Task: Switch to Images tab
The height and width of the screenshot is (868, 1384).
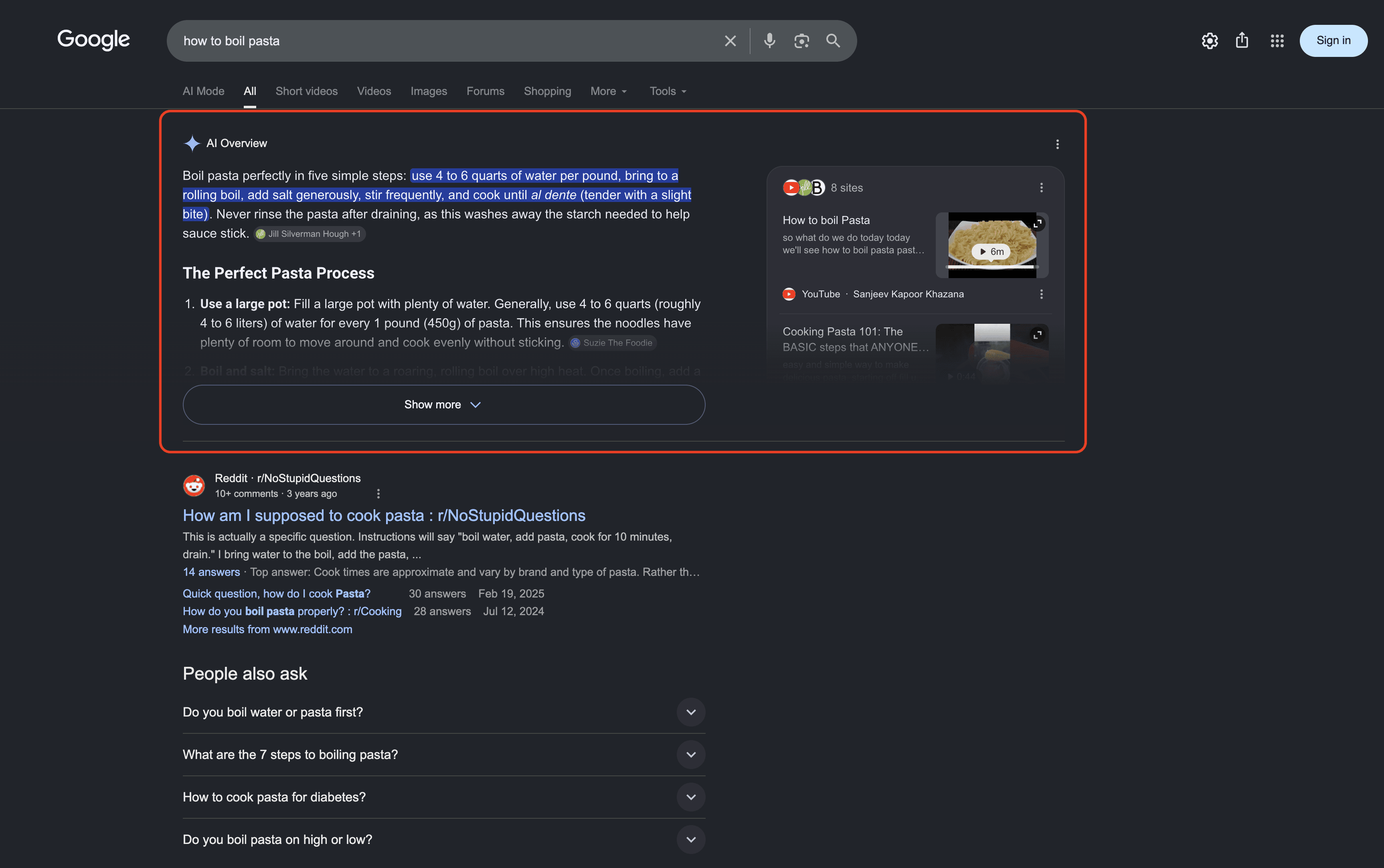Action: pos(429,91)
